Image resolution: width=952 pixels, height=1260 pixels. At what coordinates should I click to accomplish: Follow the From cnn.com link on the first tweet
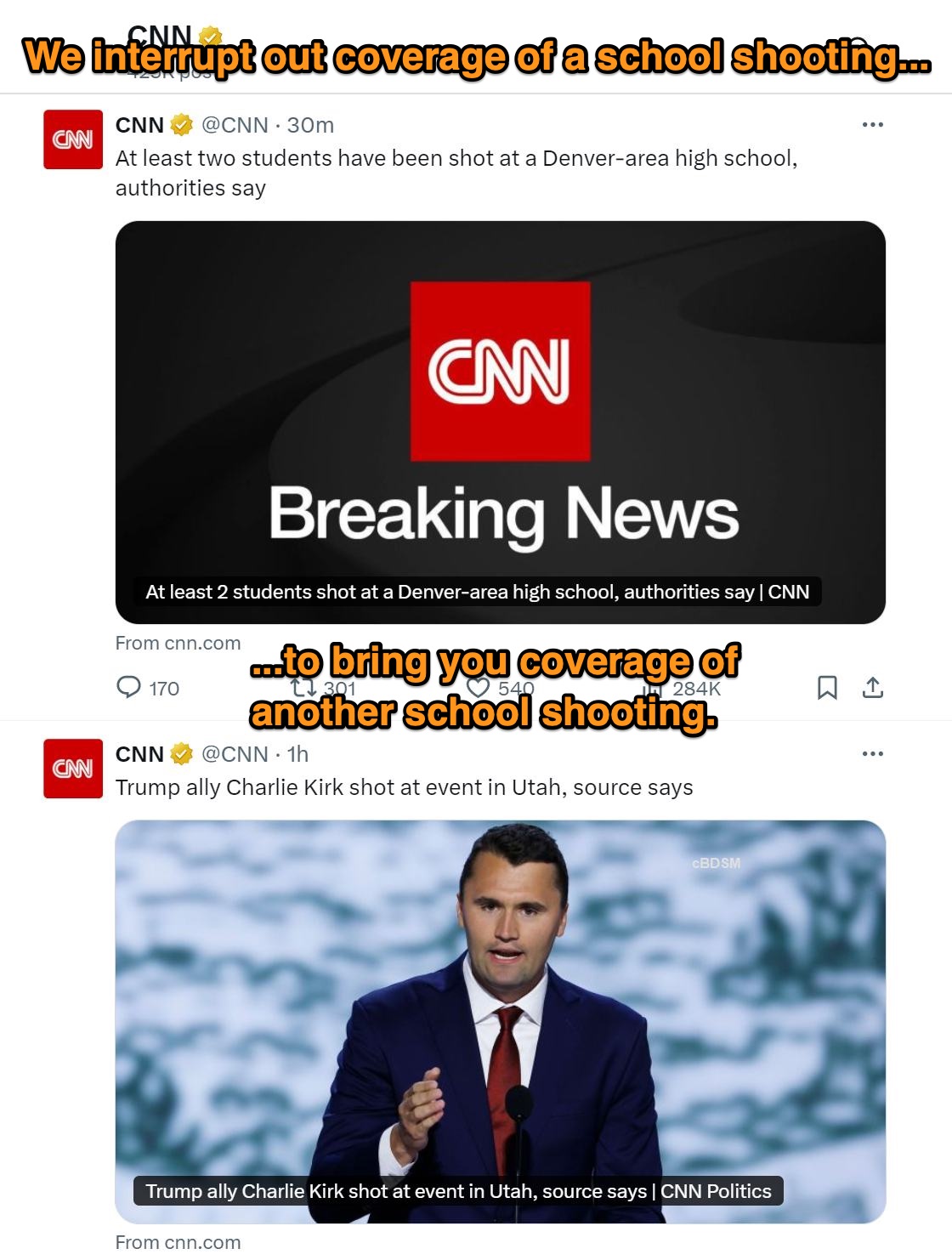pyautogui.click(x=177, y=643)
